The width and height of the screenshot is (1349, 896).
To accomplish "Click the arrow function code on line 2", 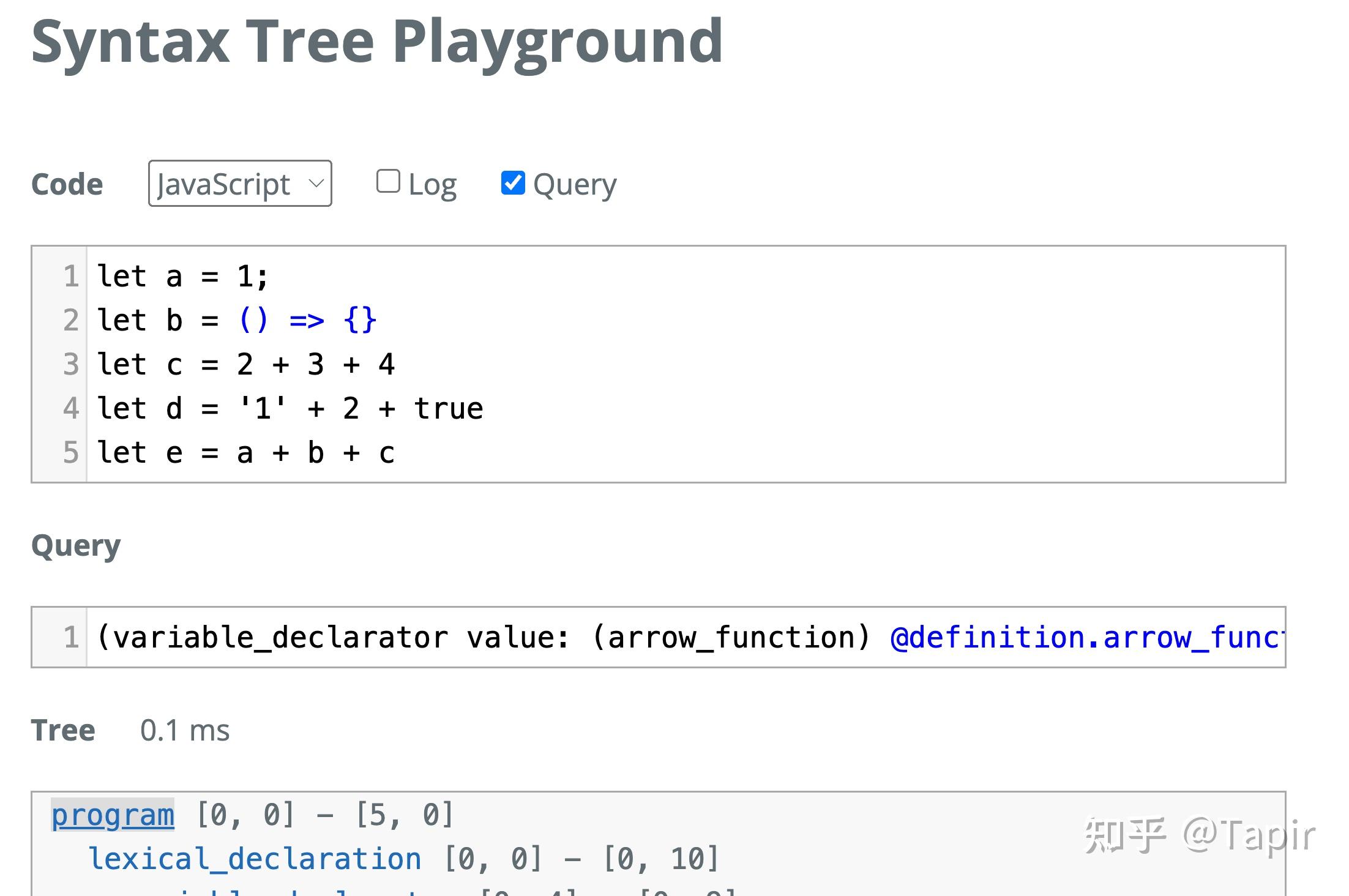I will 307,320.
